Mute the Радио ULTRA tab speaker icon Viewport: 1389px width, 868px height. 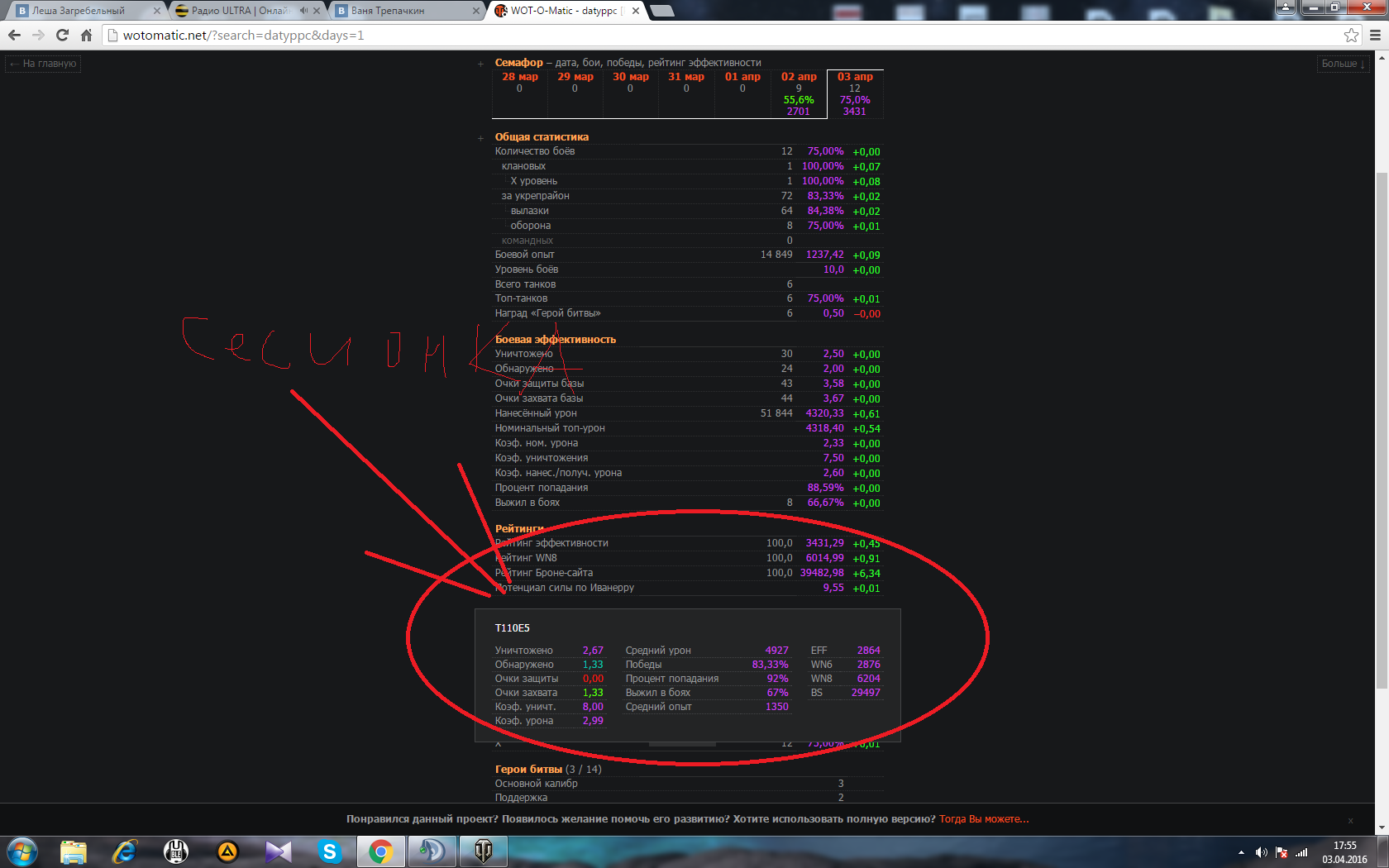point(303,11)
